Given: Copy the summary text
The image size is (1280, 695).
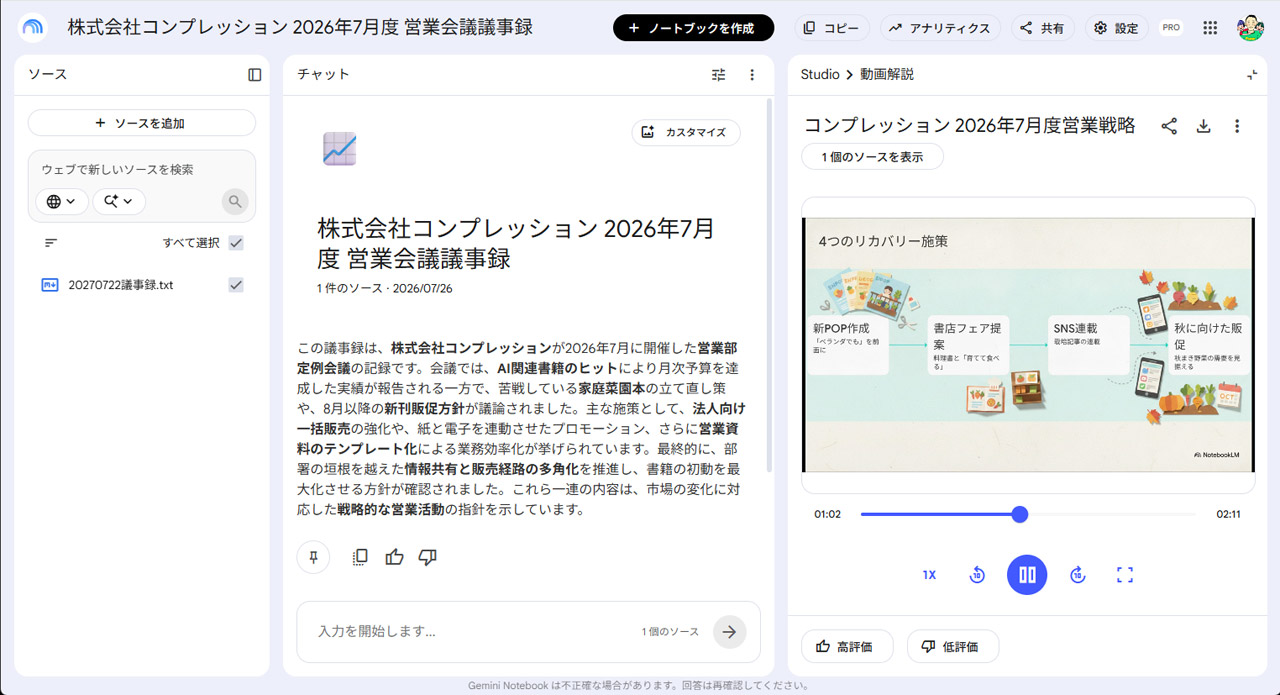Looking at the screenshot, I should click(x=360, y=558).
